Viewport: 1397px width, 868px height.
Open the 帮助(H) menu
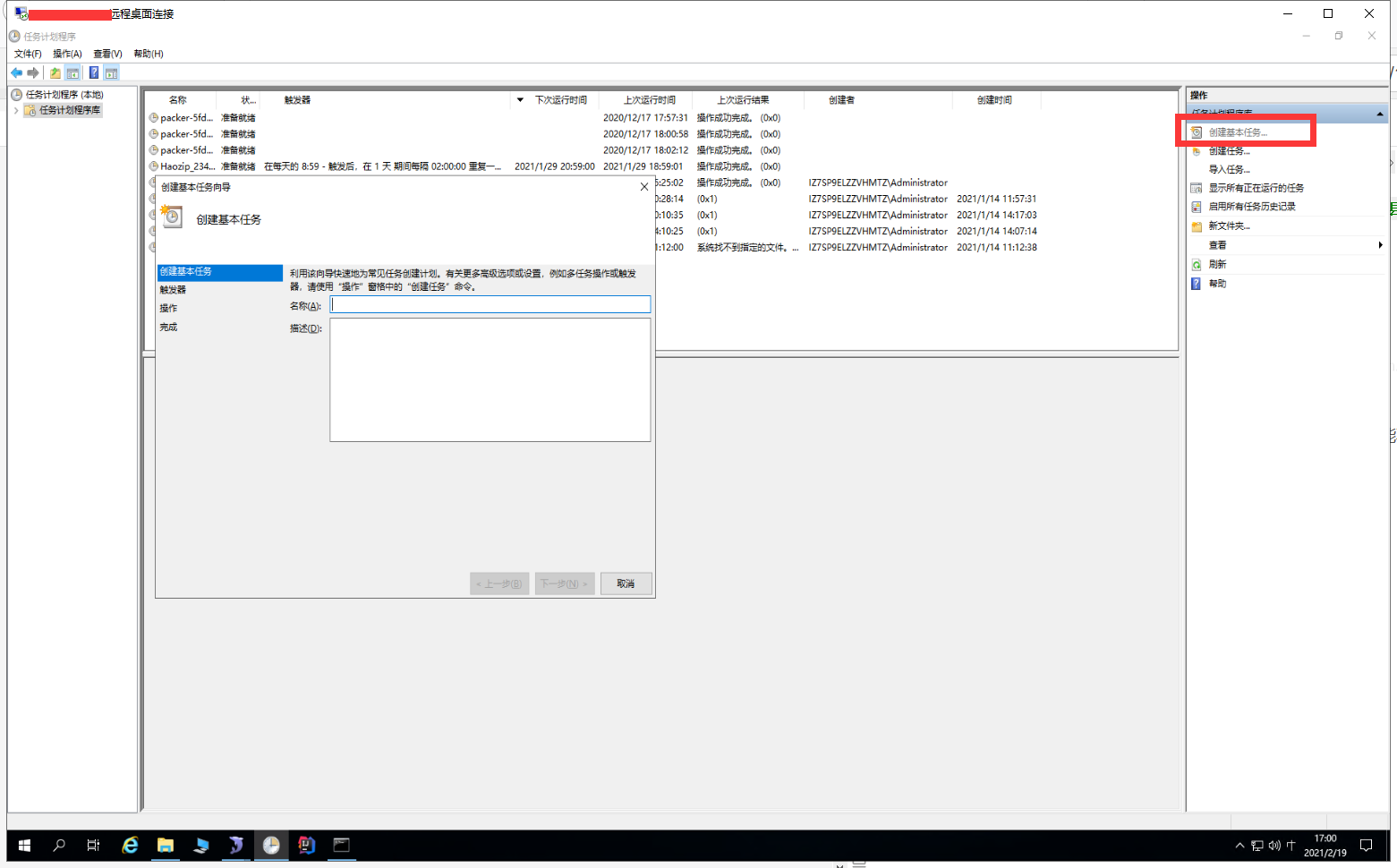click(x=148, y=54)
